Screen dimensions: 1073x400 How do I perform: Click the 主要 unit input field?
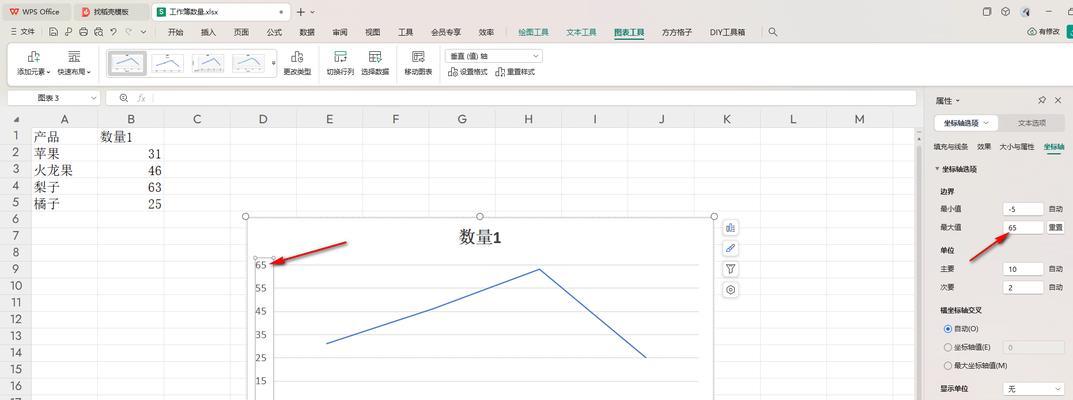(1023, 269)
